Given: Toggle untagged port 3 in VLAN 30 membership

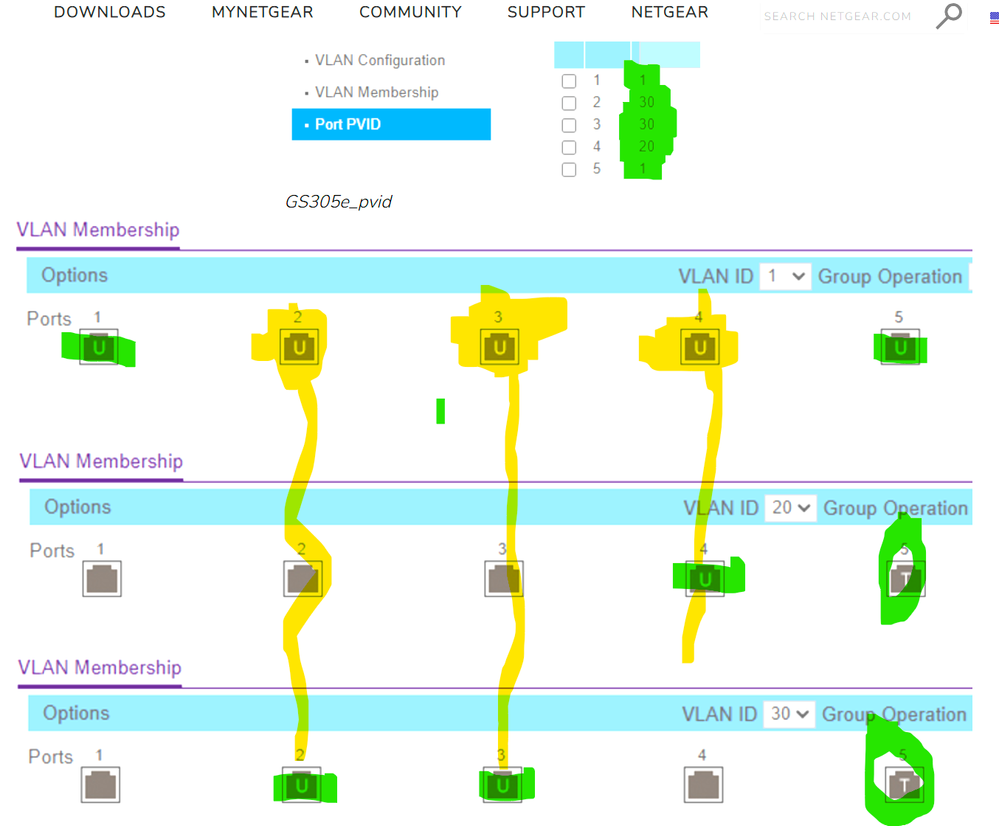Looking at the screenshot, I should click(x=502, y=785).
